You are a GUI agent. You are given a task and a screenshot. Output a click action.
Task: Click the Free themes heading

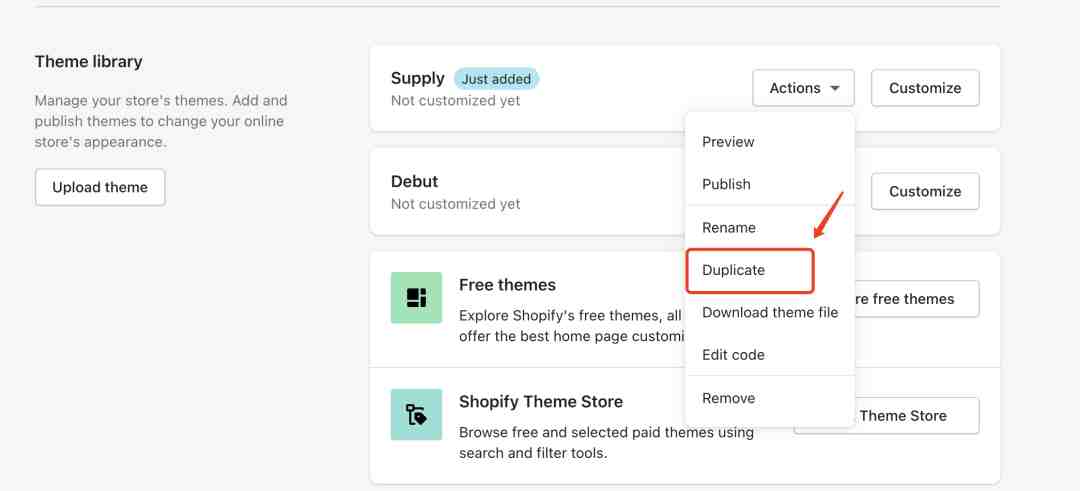pyautogui.click(x=507, y=285)
